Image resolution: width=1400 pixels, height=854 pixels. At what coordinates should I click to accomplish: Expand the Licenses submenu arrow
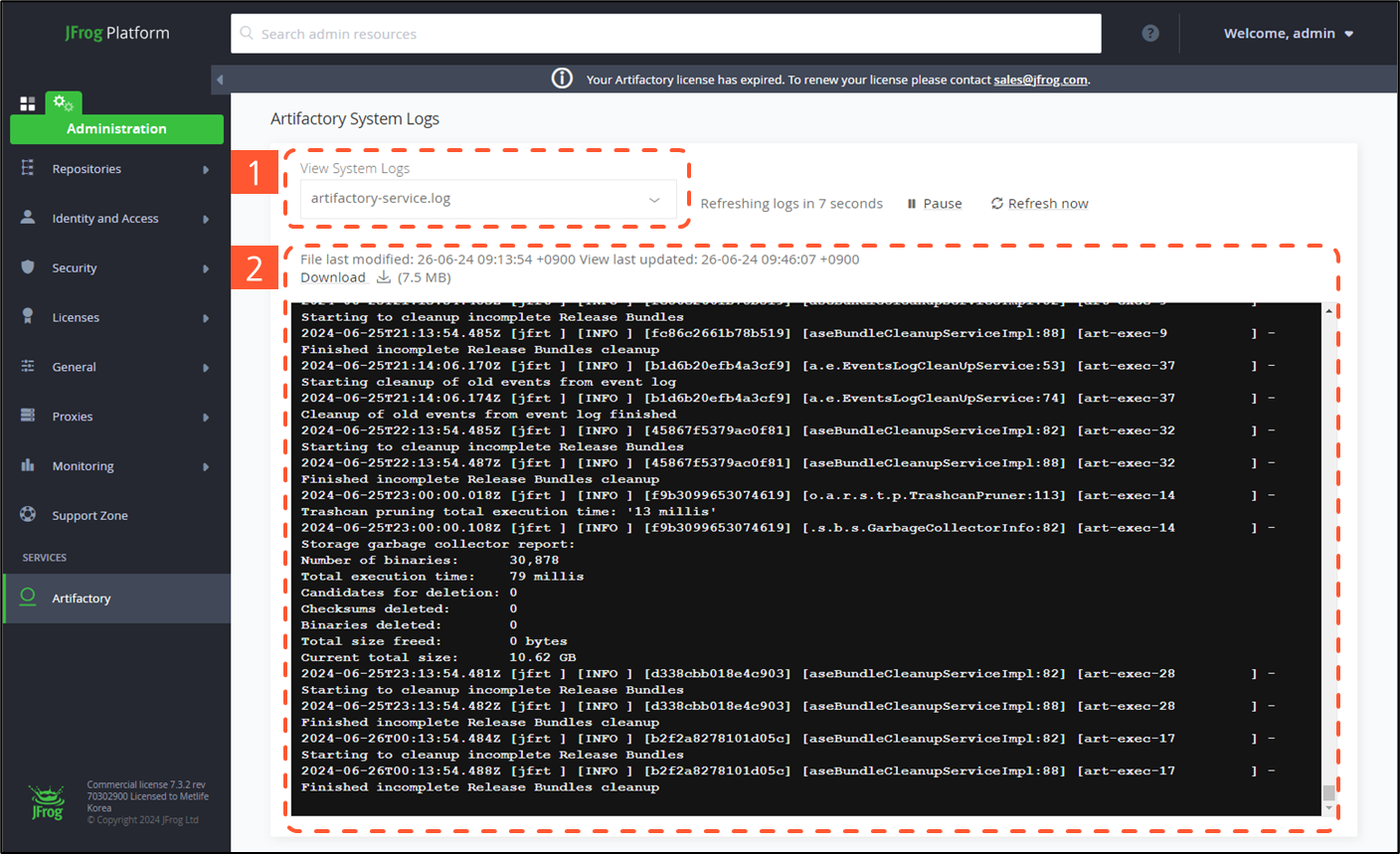tap(206, 318)
